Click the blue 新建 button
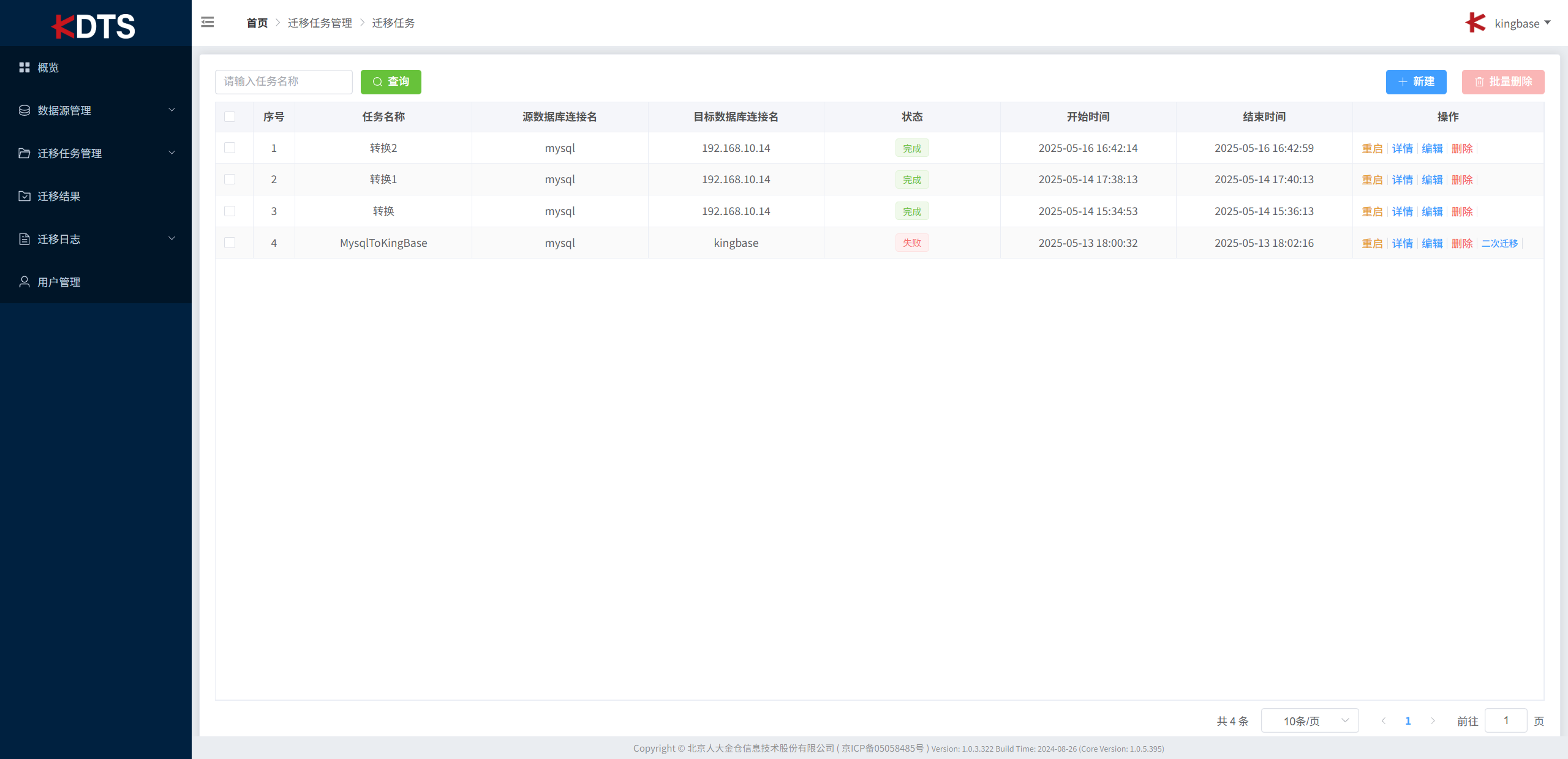Viewport: 1568px width, 759px height. pos(1415,82)
